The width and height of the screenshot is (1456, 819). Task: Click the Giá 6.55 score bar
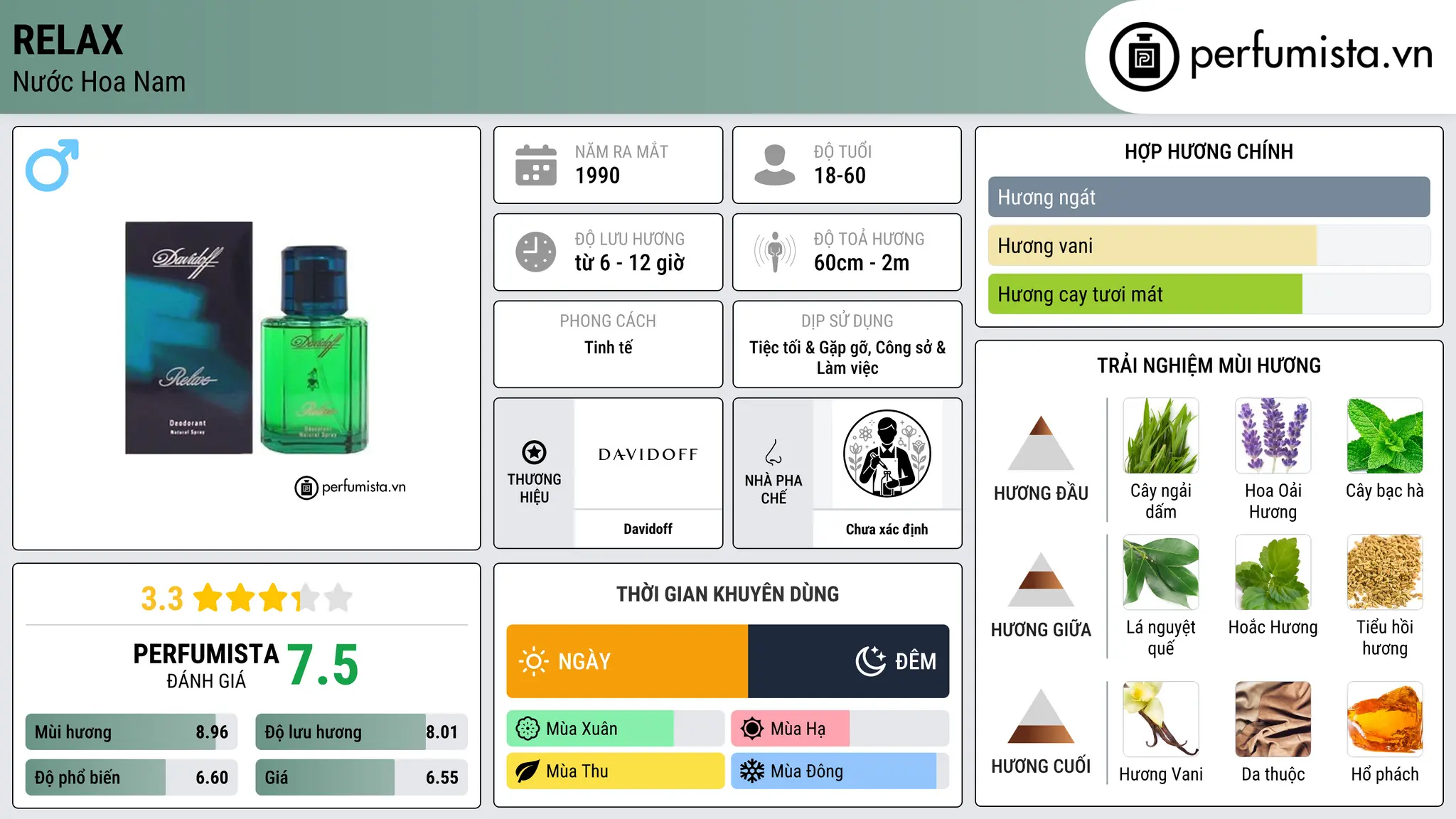tap(361, 777)
